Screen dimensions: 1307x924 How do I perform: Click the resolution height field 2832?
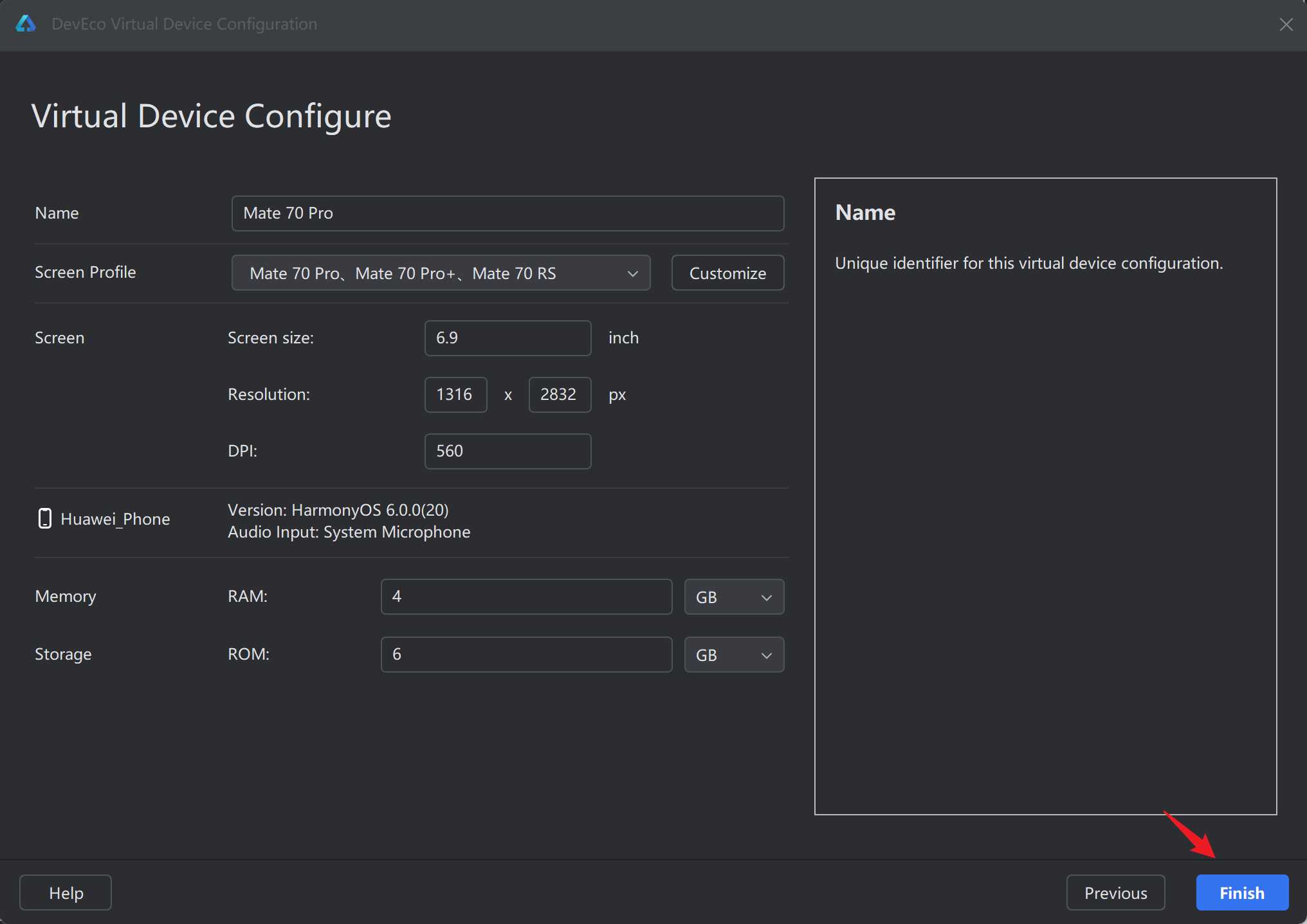point(559,394)
